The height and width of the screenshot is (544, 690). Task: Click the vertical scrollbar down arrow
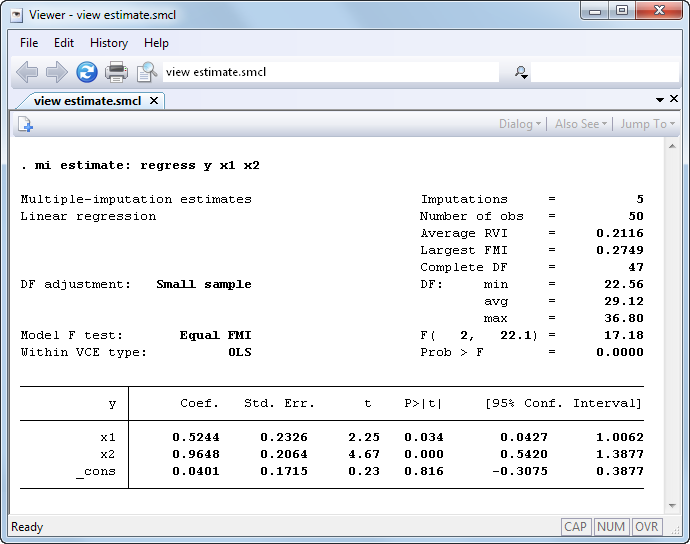tap(673, 507)
